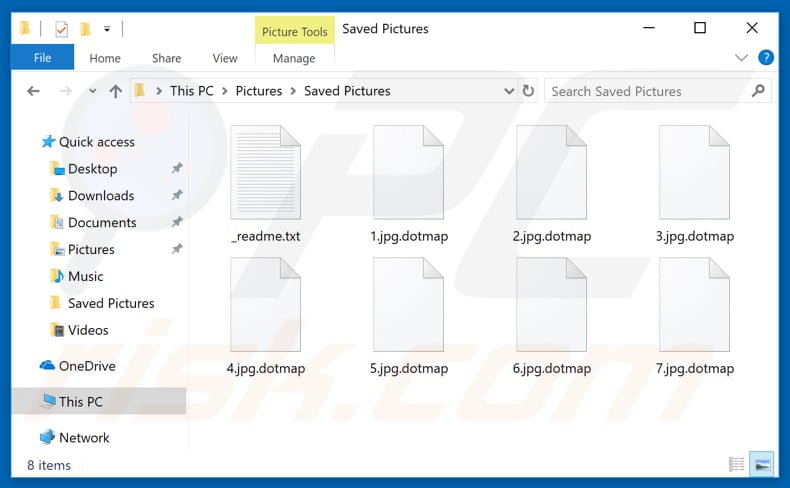Select the Picture Tools contextual tab header
Viewport: 790px width, 488px height.
pyautogui.click(x=295, y=31)
